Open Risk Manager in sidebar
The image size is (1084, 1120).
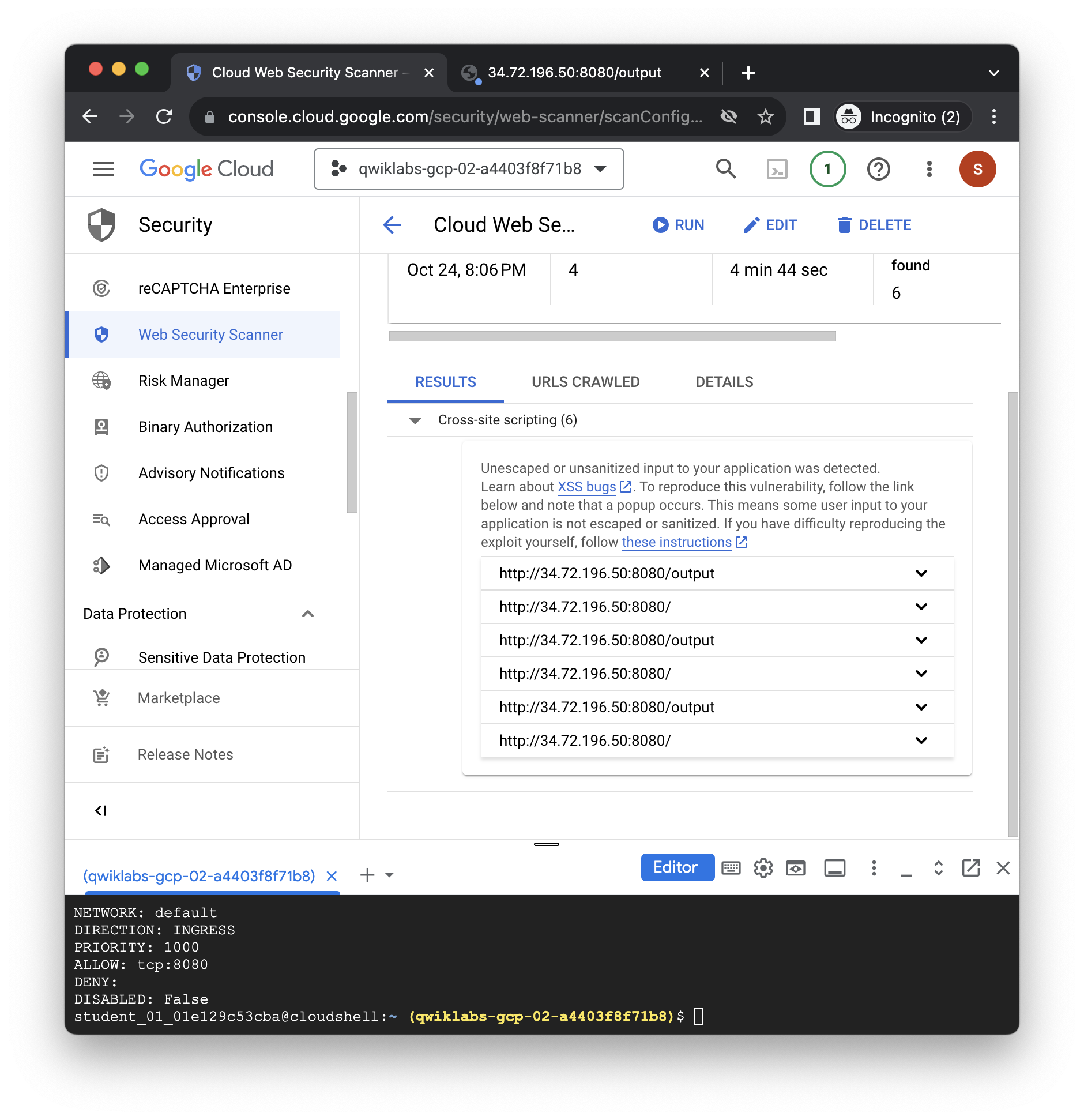[202, 381]
